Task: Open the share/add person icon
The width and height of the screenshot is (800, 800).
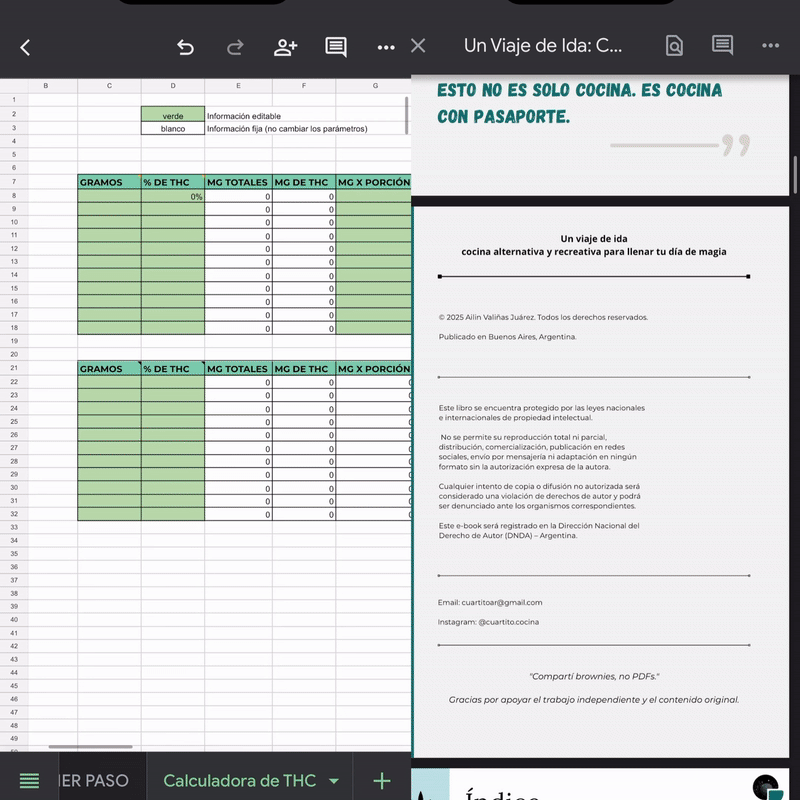Action: pos(285,47)
